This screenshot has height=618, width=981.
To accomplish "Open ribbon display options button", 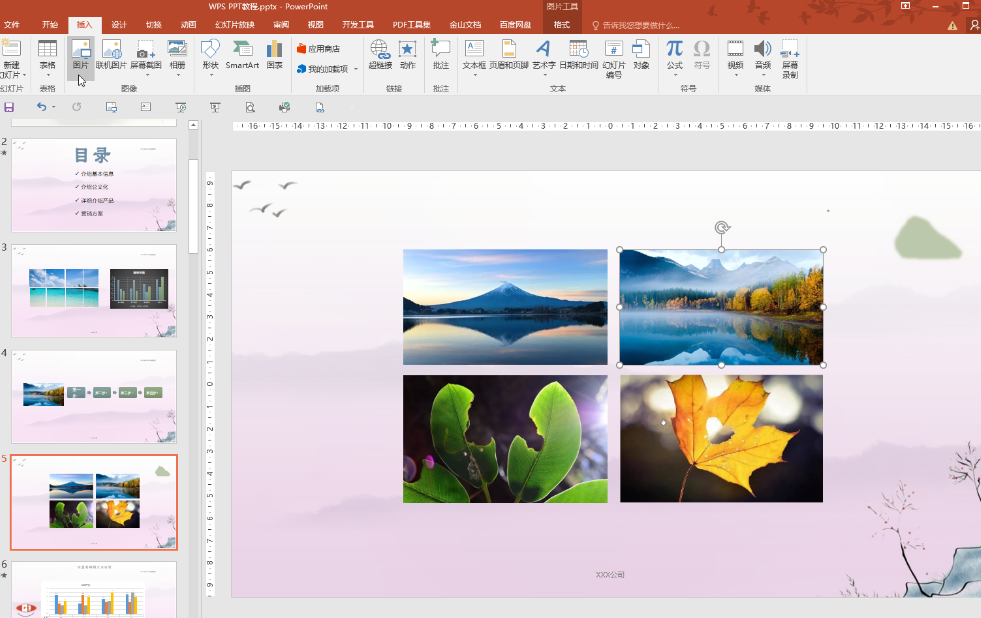I will (x=905, y=6).
